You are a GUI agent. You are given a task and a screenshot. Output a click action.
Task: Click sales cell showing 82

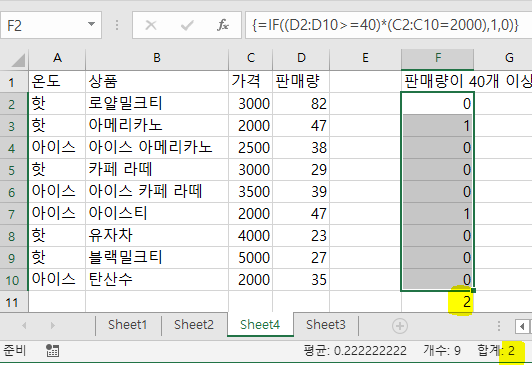[301, 103]
